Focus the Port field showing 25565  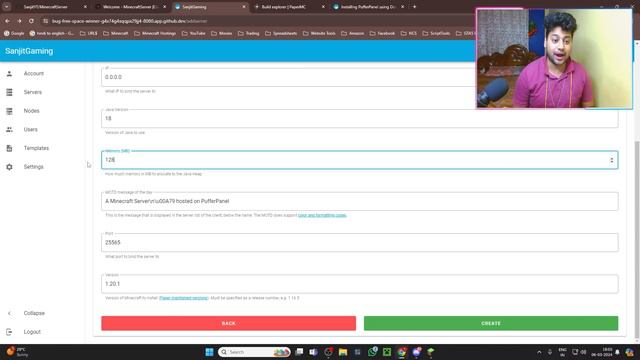[360, 242]
